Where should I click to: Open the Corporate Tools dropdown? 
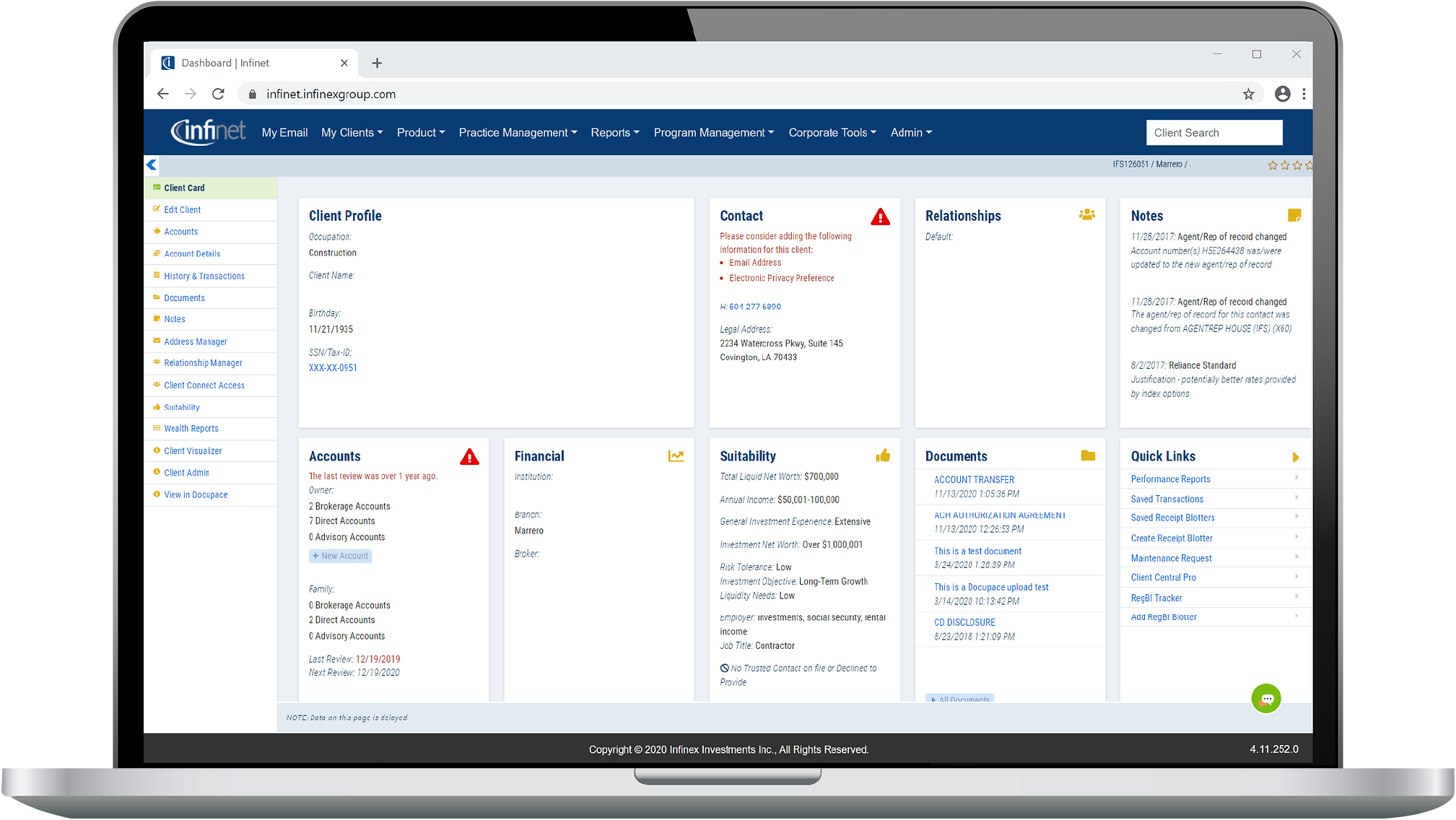point(832,133)
